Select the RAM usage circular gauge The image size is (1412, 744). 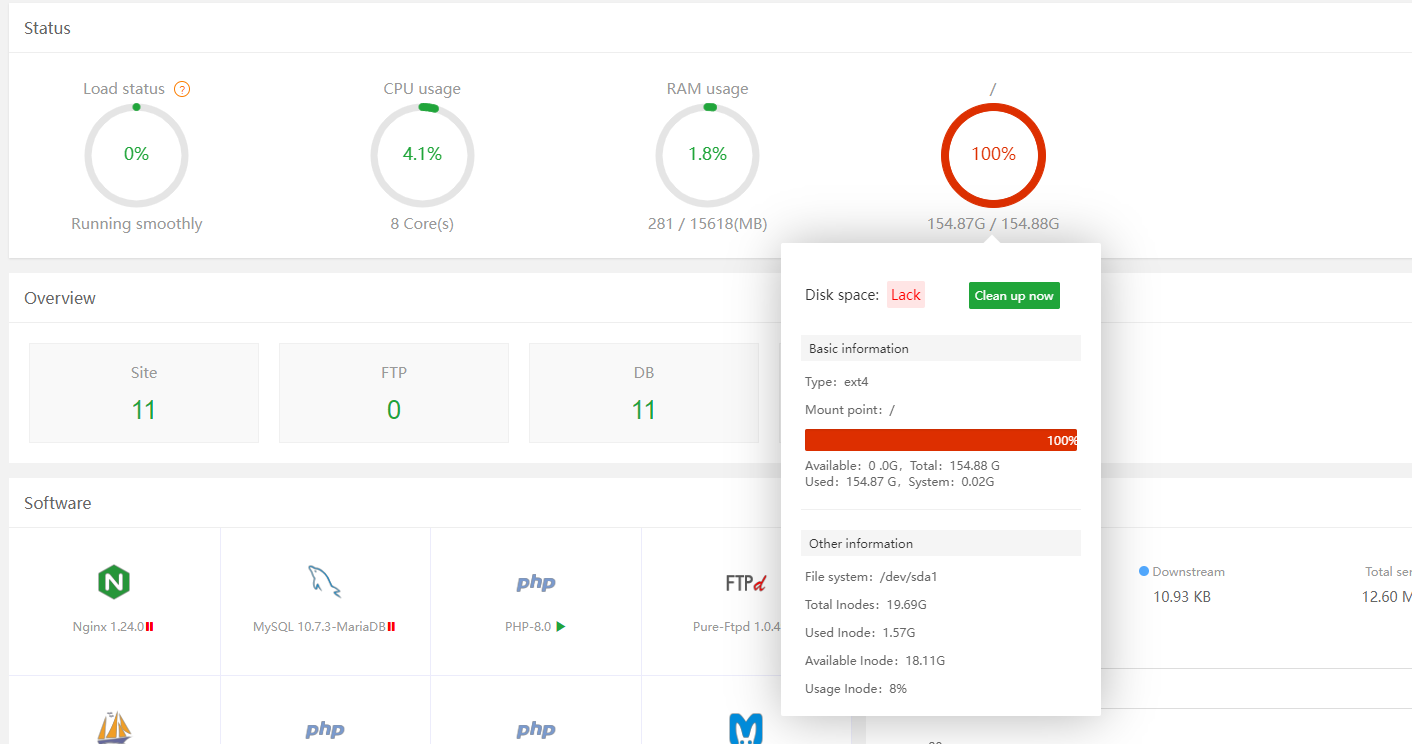707,155
